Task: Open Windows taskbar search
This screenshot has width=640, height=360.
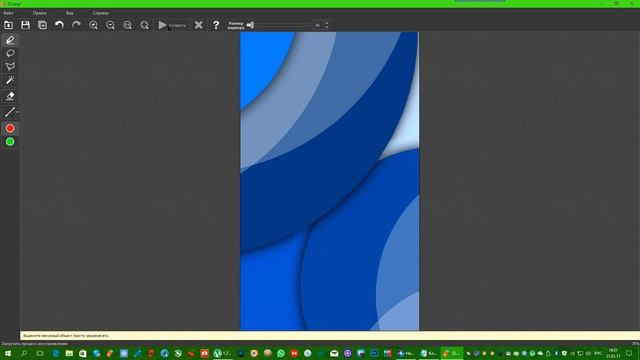Action: (x=24, y=353)
